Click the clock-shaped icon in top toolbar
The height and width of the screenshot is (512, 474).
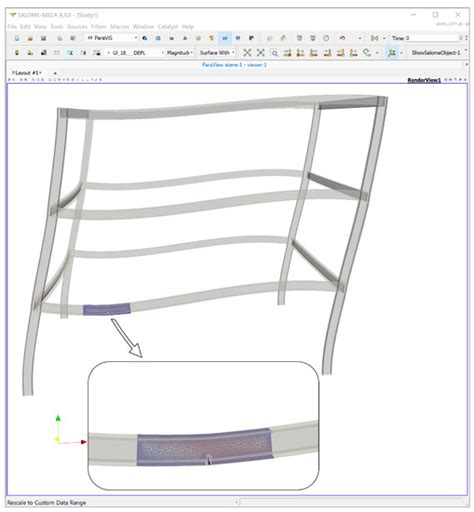point(326,38)
